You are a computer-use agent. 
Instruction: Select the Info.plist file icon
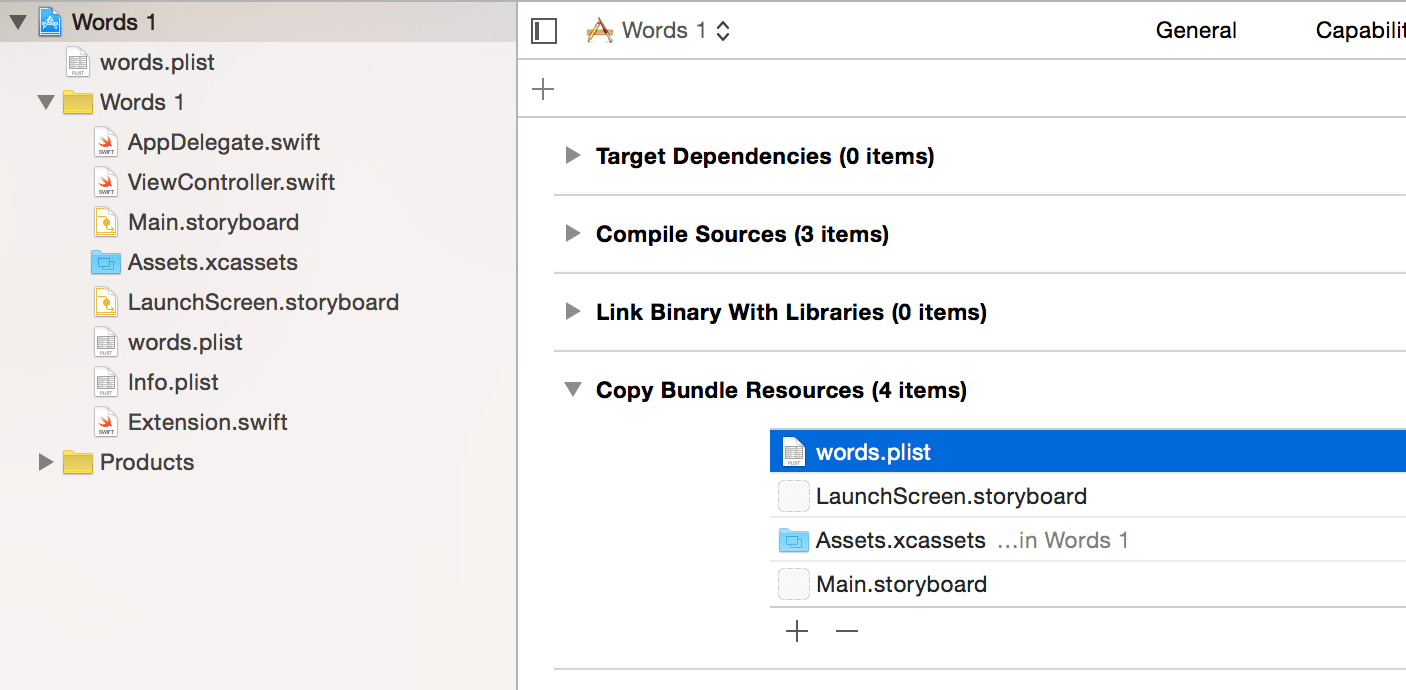pos(105,382)
